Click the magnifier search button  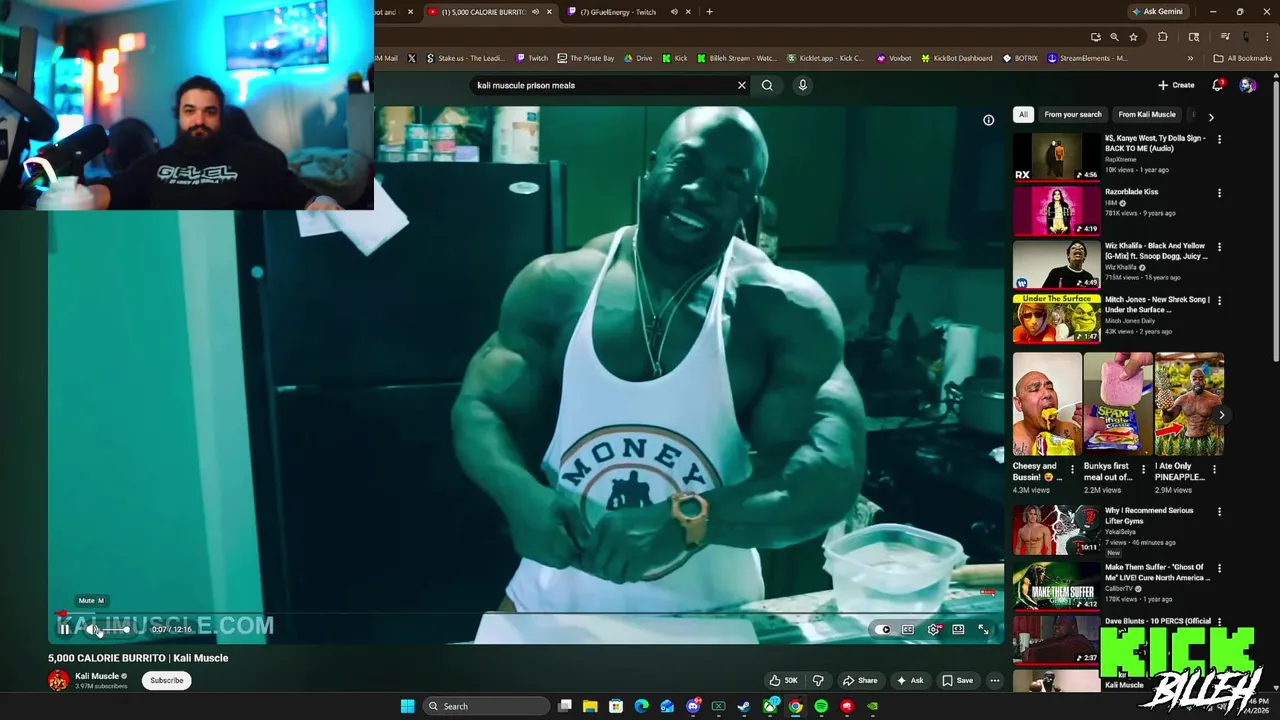[767, 85]
